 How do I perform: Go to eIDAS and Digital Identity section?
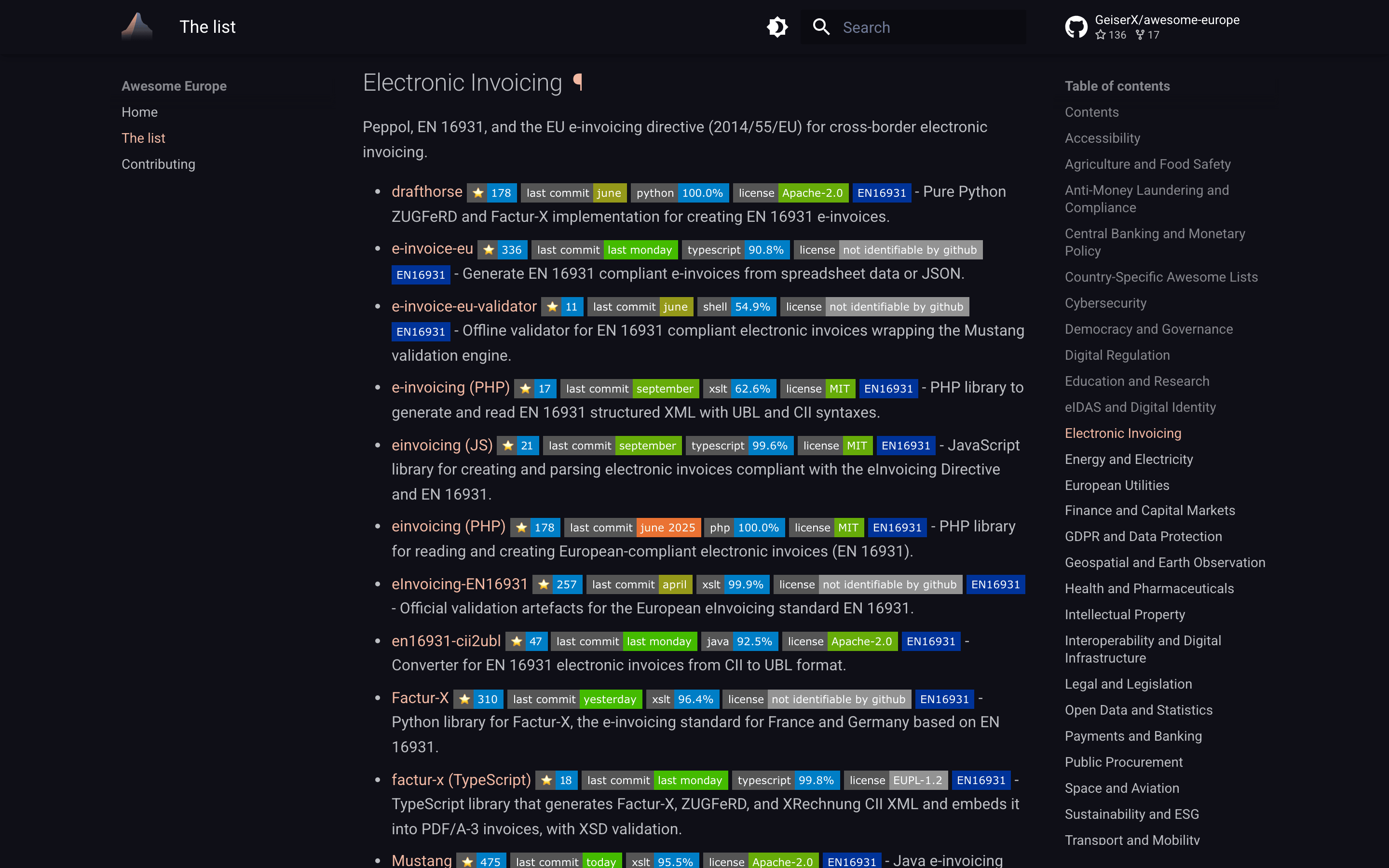1140,407
